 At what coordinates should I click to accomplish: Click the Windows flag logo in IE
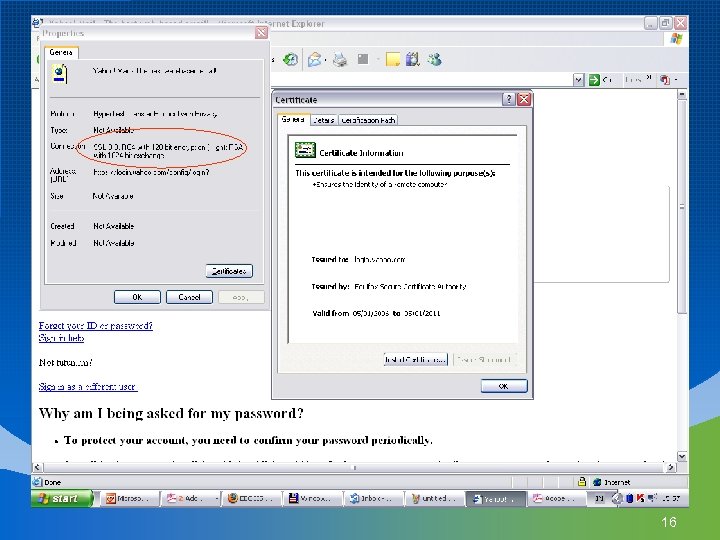coord(676,39)
